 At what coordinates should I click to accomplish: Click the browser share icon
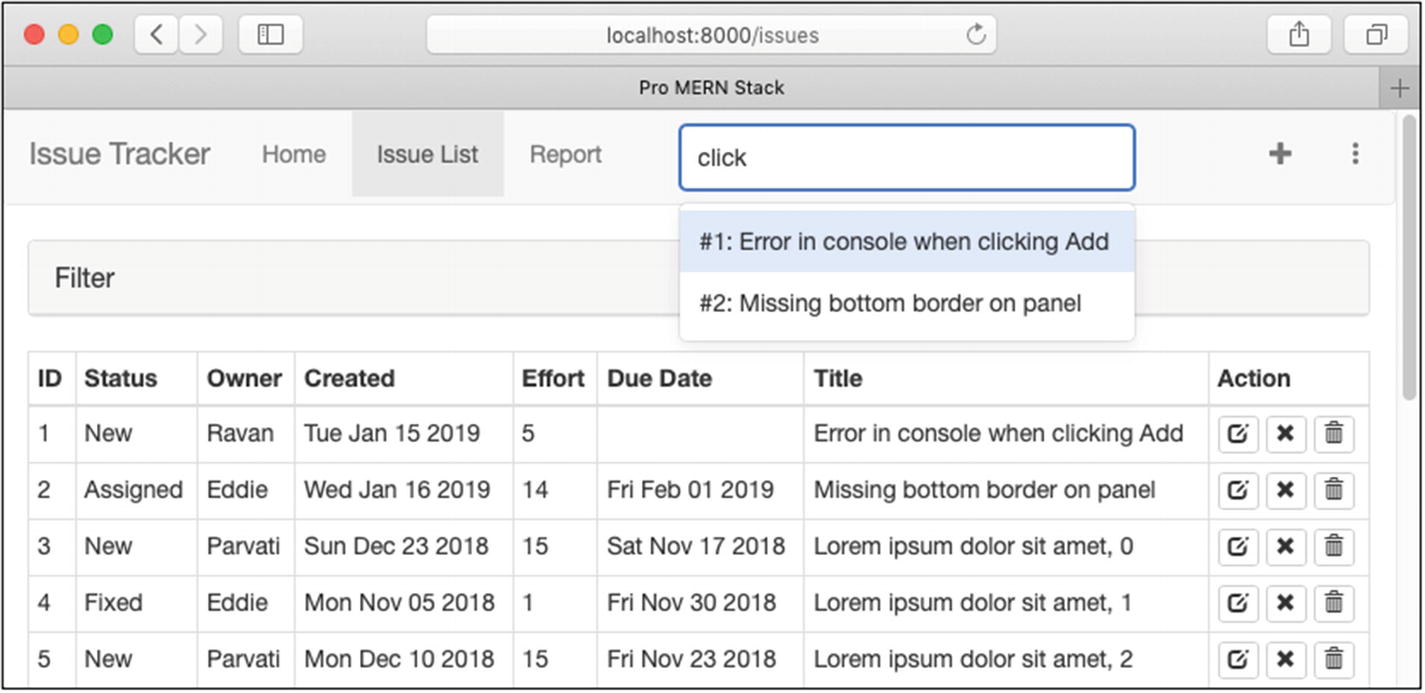click(1299, 35)
